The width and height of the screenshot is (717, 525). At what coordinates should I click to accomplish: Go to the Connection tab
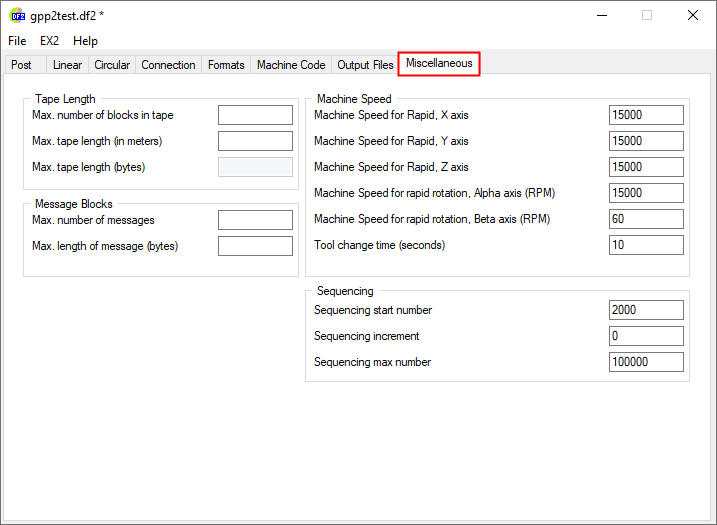[x=168, y=65]
